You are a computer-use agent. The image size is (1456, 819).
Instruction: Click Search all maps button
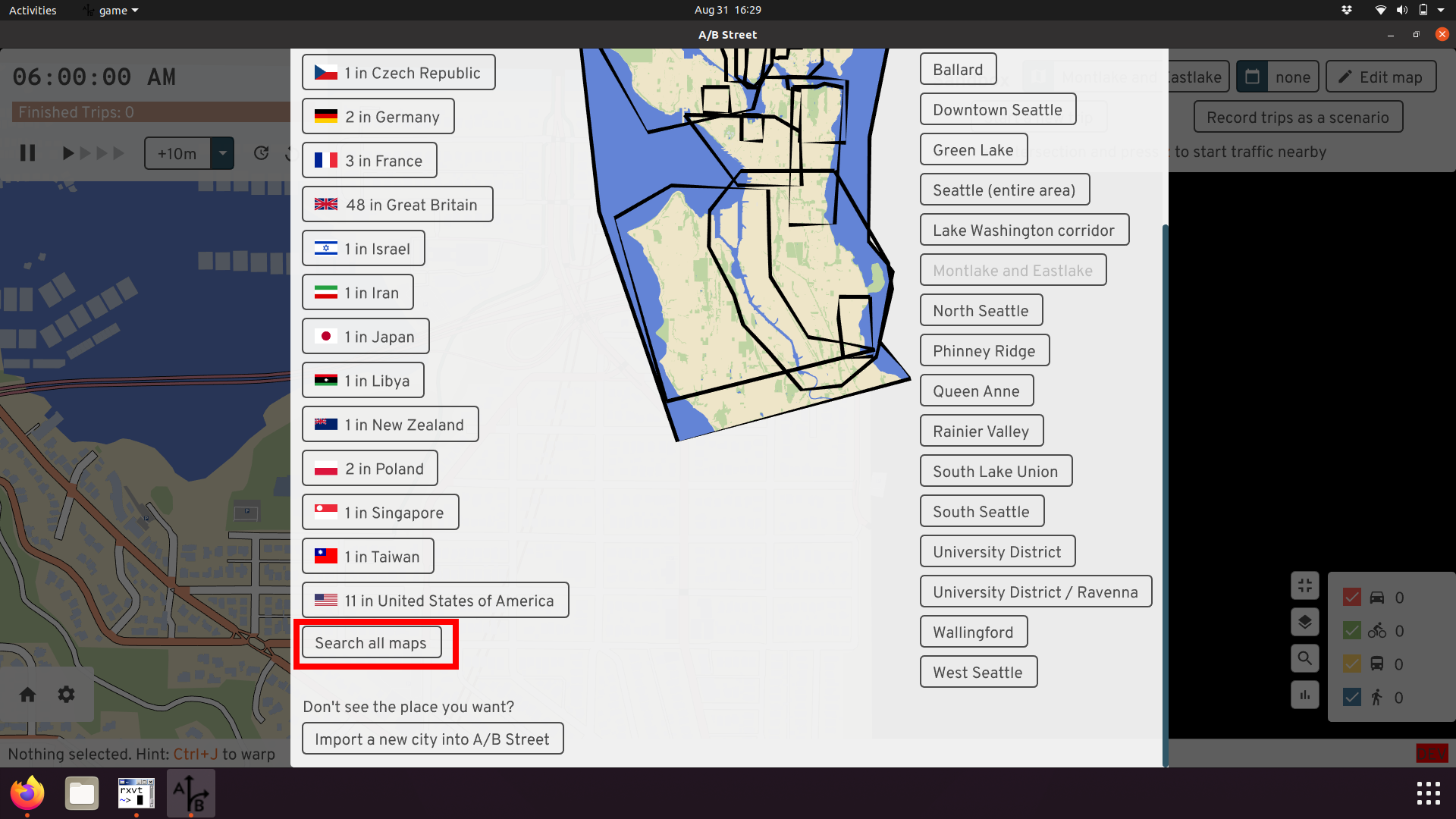click(x=372, y=642)
